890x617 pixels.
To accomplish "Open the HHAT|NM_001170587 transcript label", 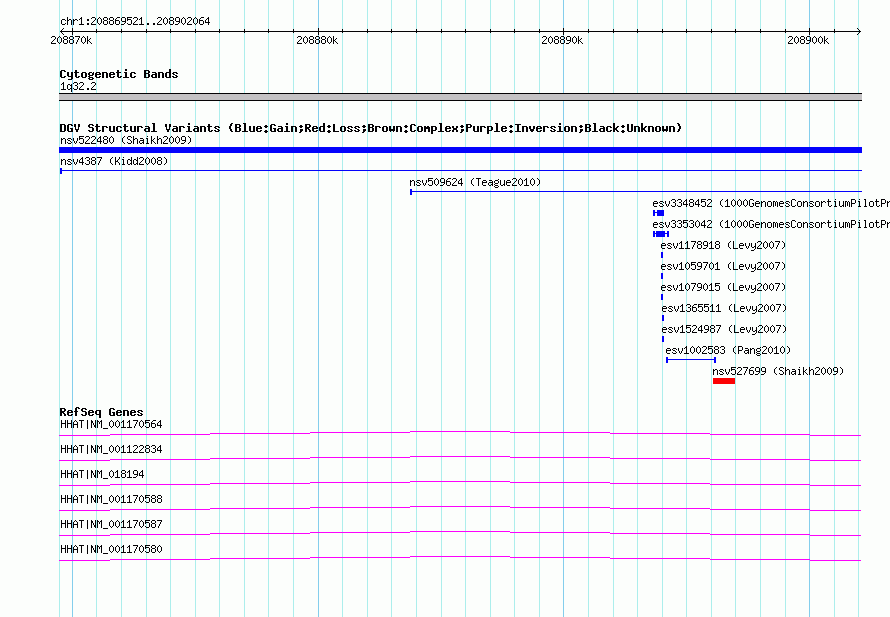I will (x=111, y=524).
